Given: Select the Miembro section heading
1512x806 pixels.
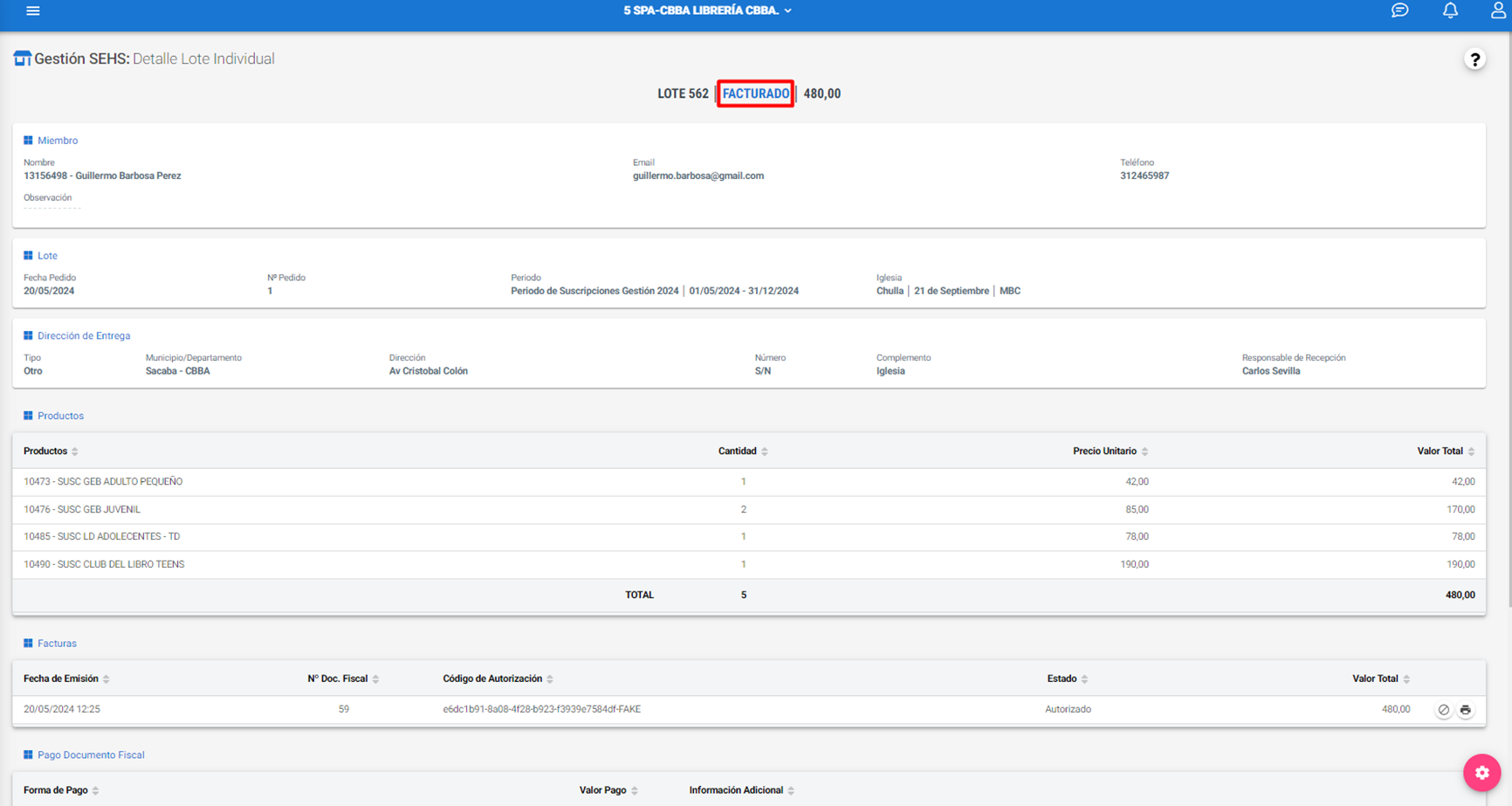Looking at the screenshot, I should (x=58, y=141).
